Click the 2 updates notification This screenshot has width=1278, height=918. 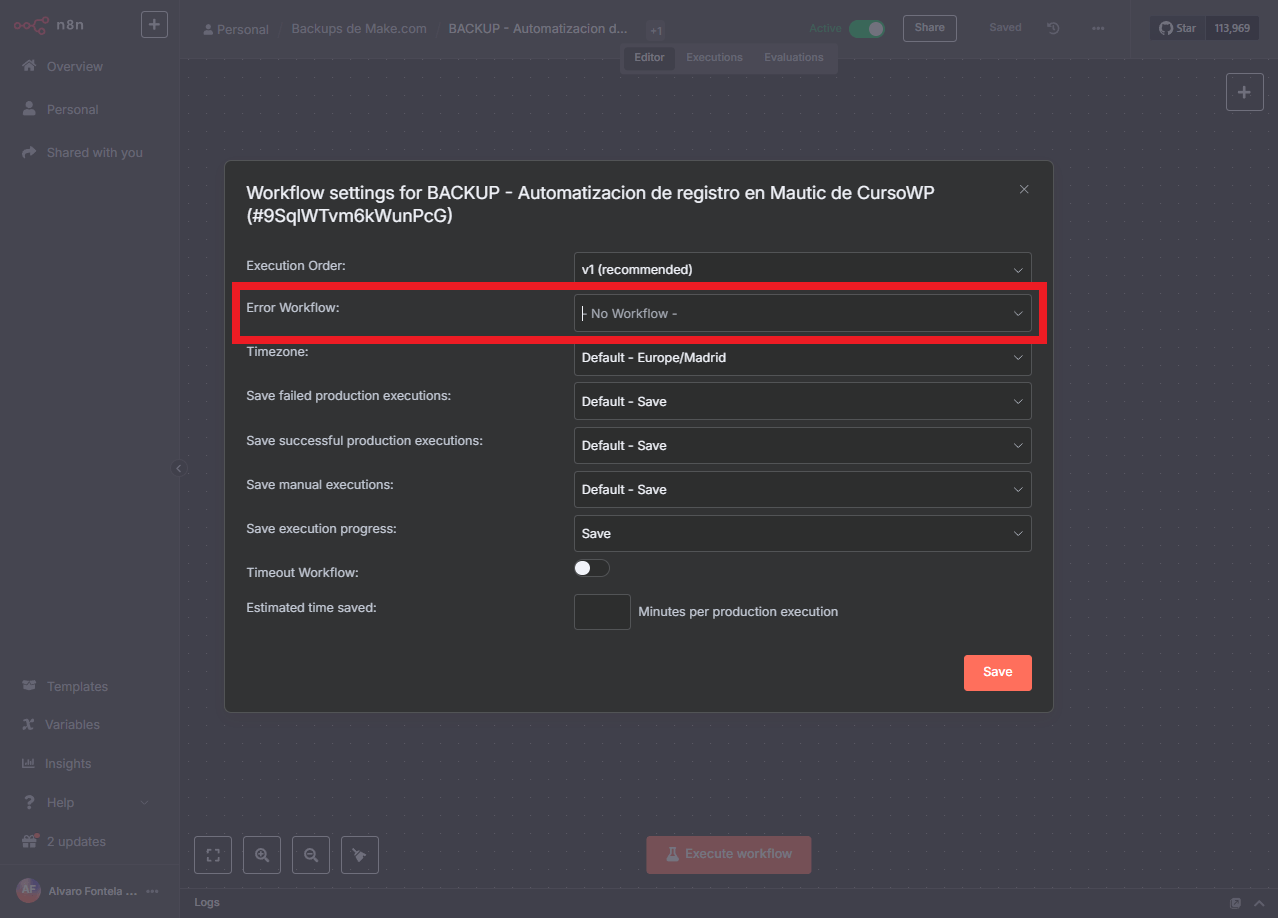76,841
